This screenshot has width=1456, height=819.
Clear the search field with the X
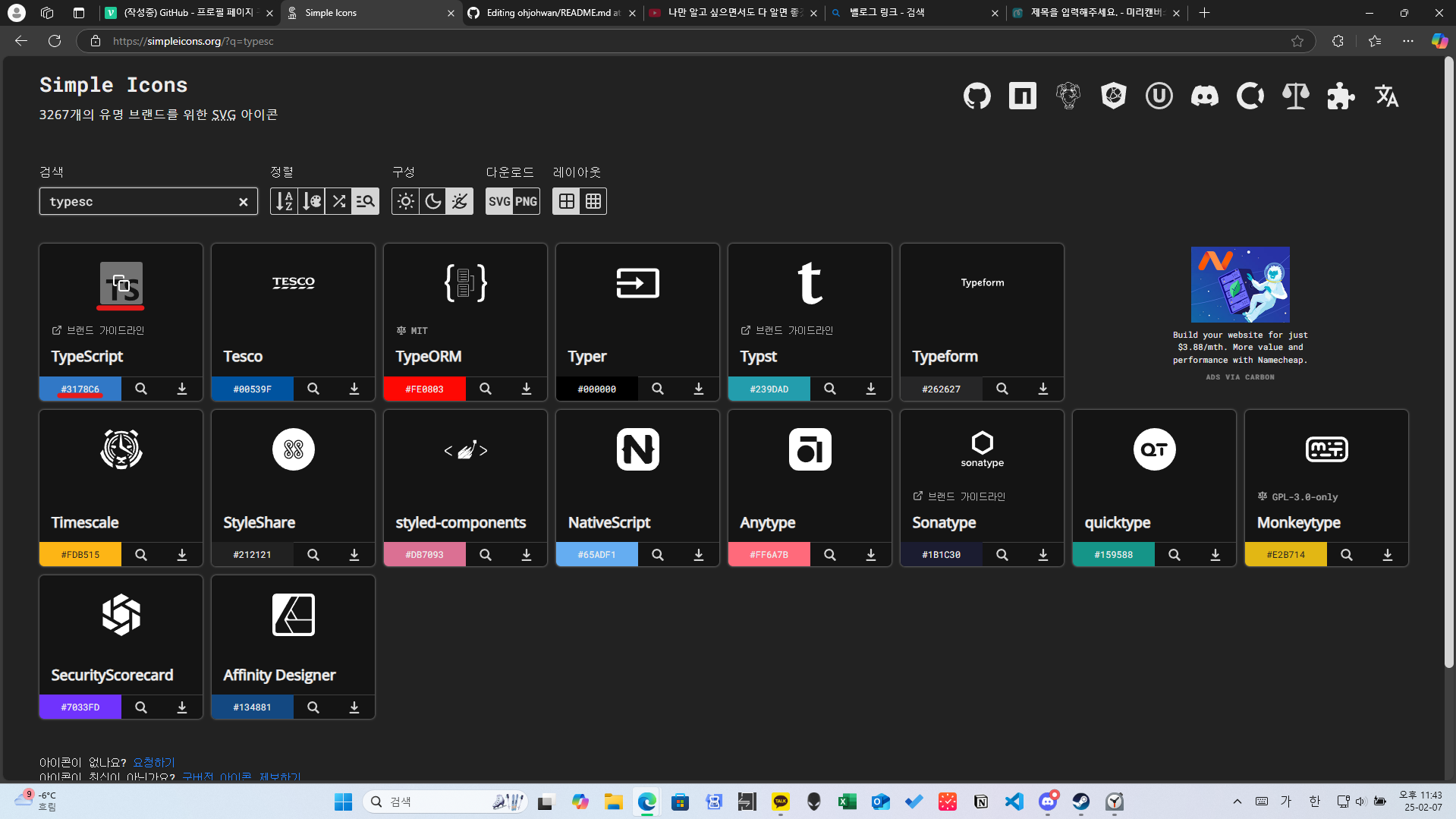(244, 202)
